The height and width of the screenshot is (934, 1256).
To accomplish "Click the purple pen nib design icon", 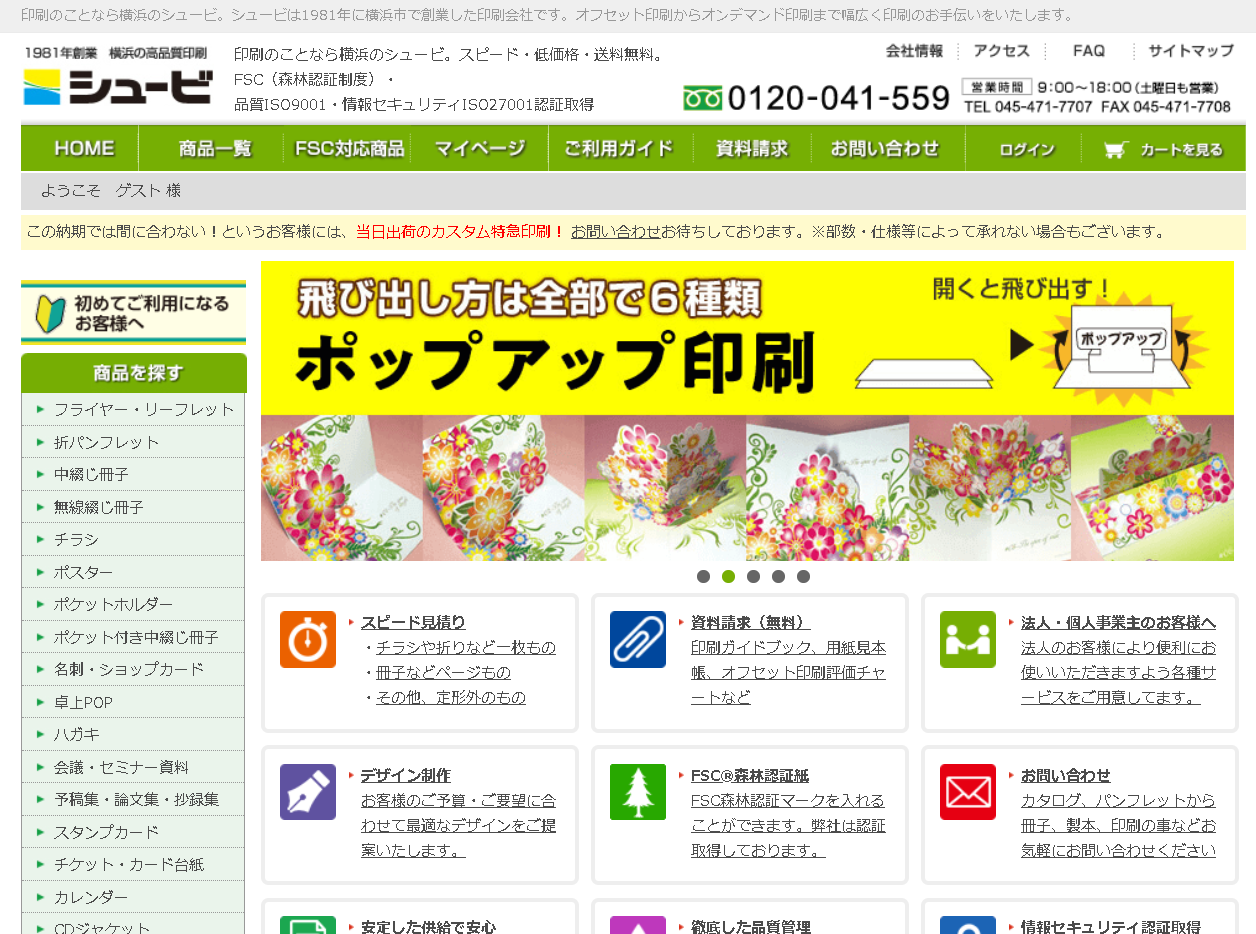I will [x=308, y=792].
